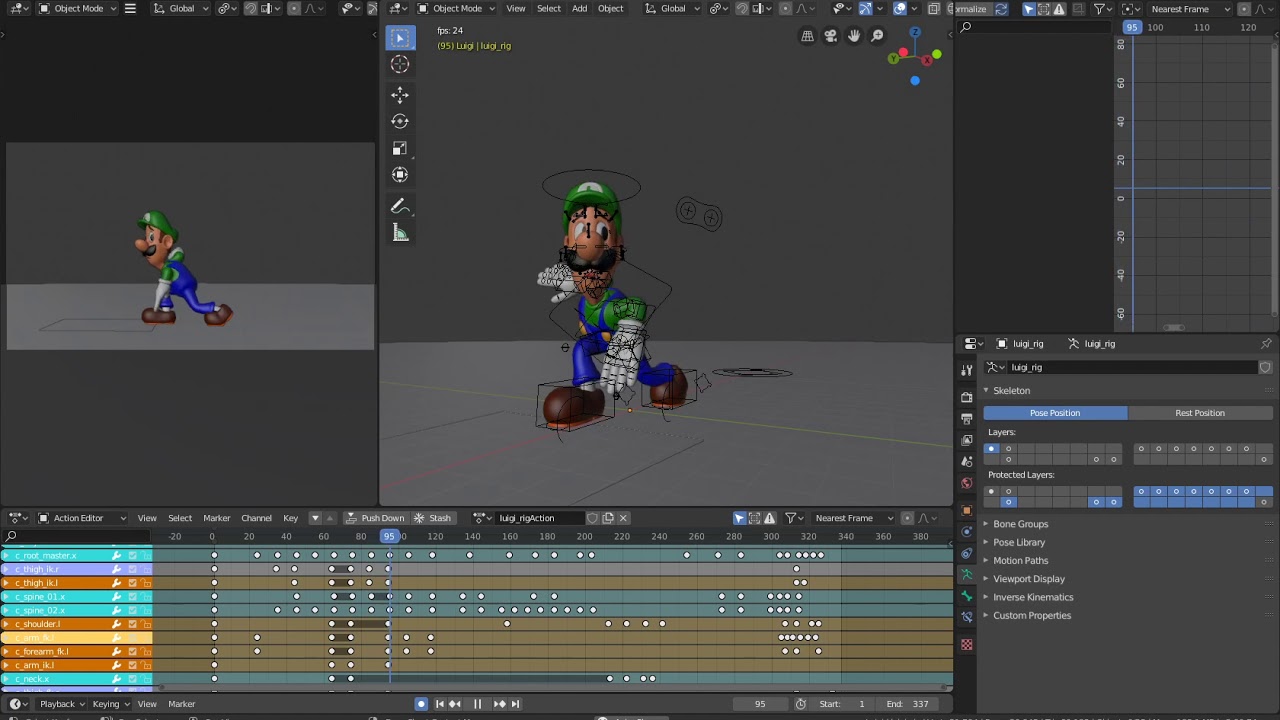
Task: Open the Scene properties tab
Action: pyautogui.click(x=966, y=462)
